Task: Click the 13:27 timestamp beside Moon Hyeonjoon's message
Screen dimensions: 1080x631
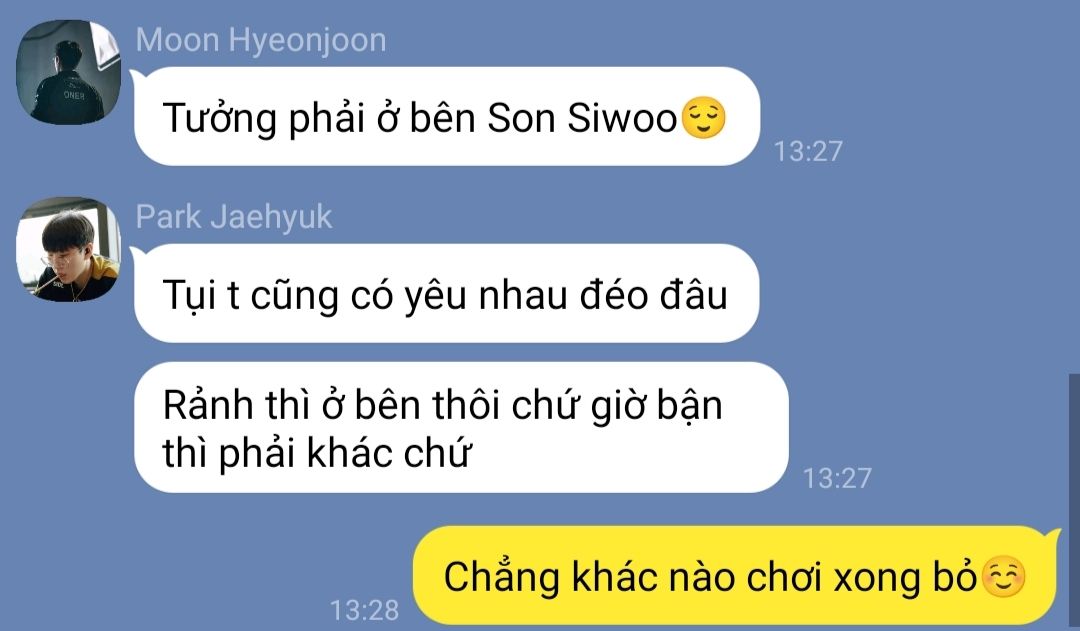Action: [808, 152]
